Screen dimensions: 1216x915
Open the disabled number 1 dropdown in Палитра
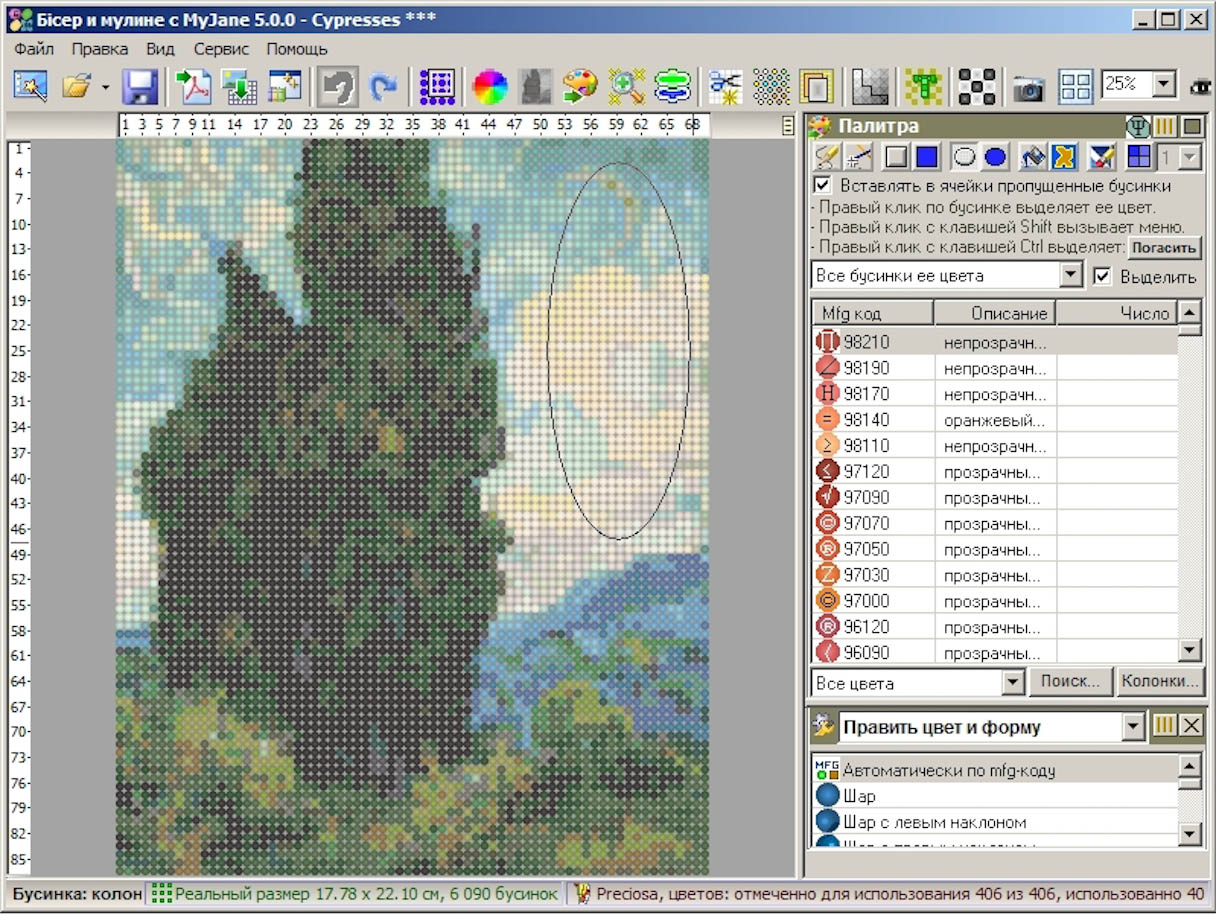click(1189, 157)
